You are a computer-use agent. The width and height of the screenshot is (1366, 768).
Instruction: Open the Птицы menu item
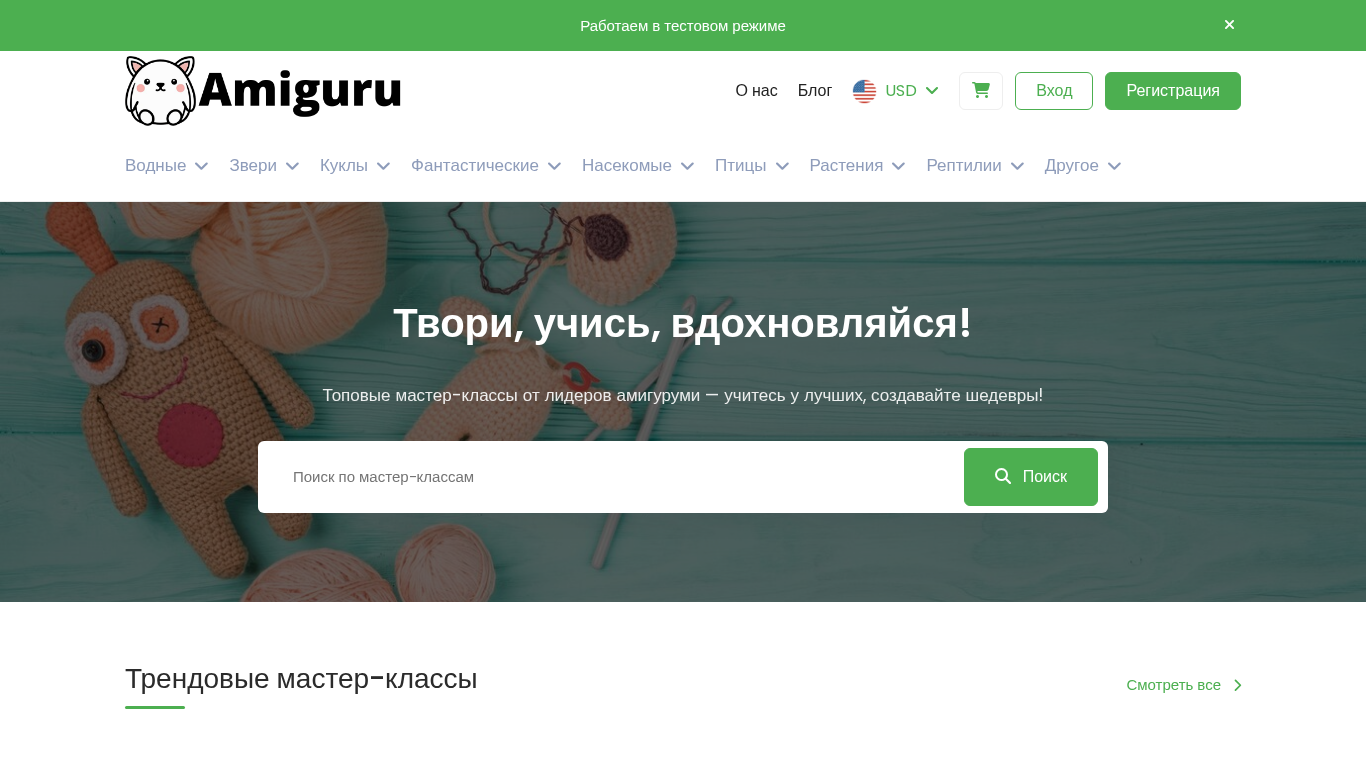click(x=741, y=166)
